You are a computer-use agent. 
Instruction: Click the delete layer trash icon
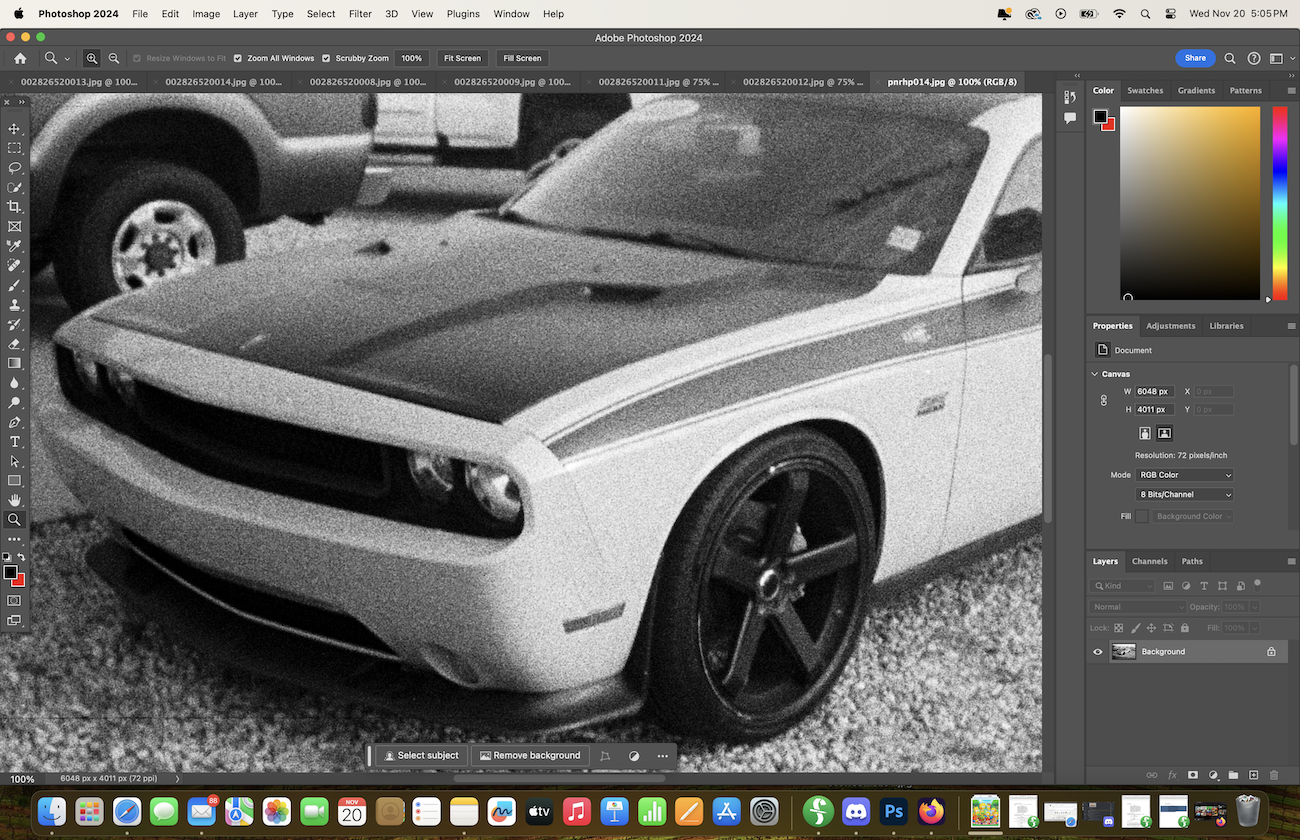(x=1274, y=775)
